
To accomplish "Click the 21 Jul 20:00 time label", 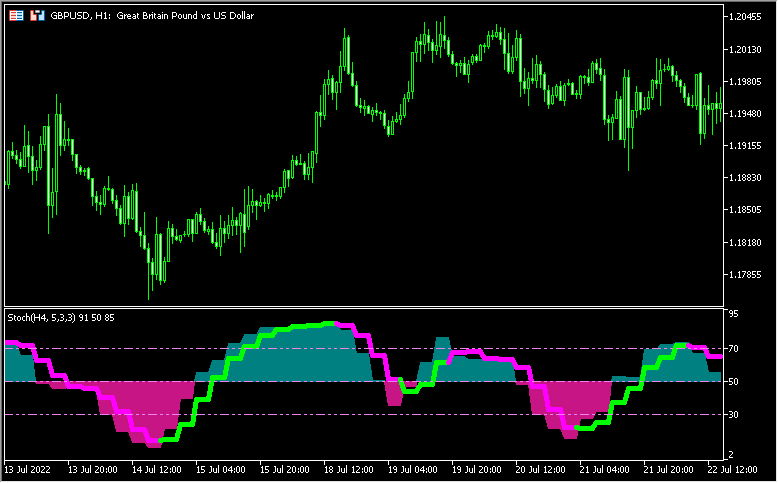I will click(669, 470).
